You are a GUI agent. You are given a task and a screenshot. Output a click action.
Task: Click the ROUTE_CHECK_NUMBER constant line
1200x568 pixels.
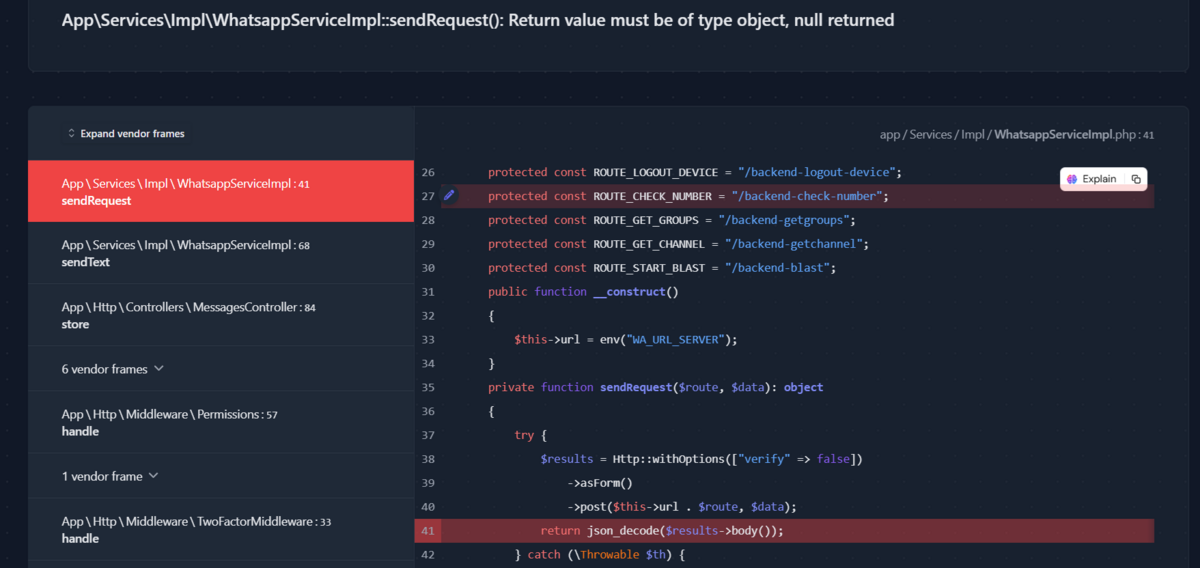click(x=688, y=196)
